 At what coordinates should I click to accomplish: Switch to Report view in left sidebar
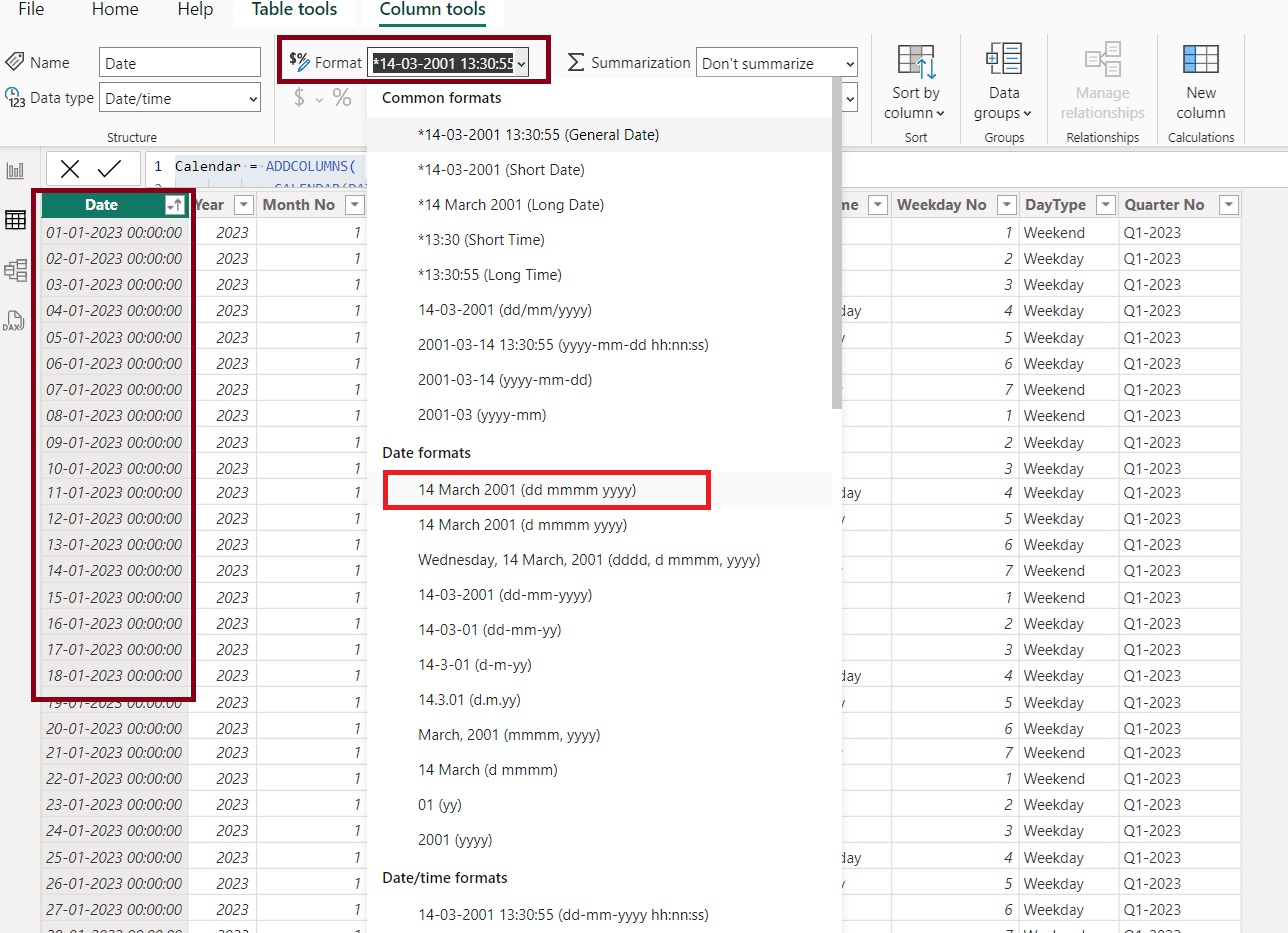[x=15, y=171]
